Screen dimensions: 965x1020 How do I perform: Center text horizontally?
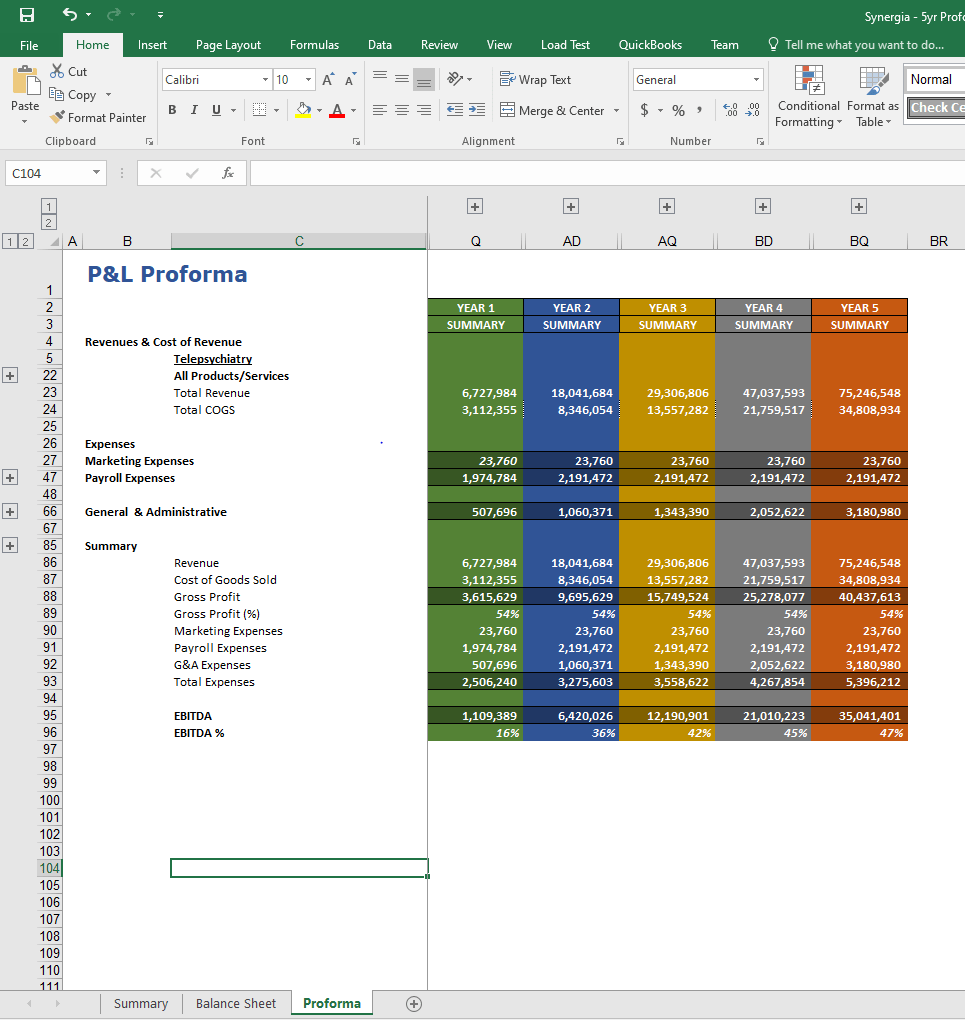point(402,111)
